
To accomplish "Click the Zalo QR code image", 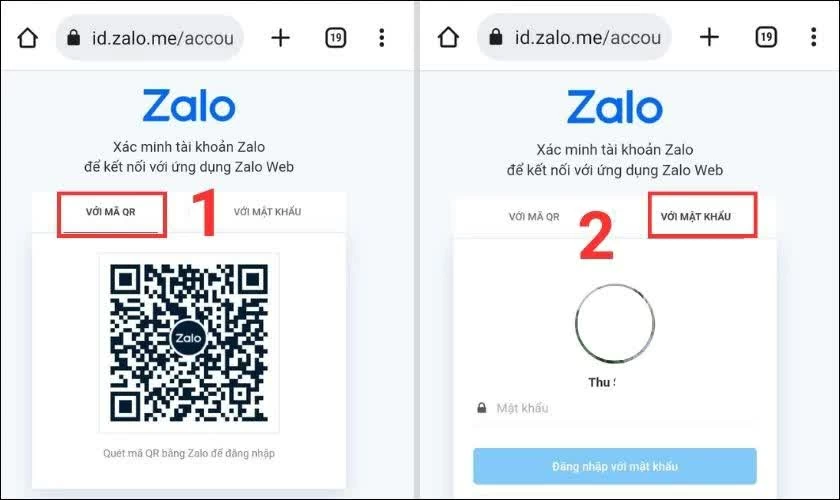I will point(189,342).
